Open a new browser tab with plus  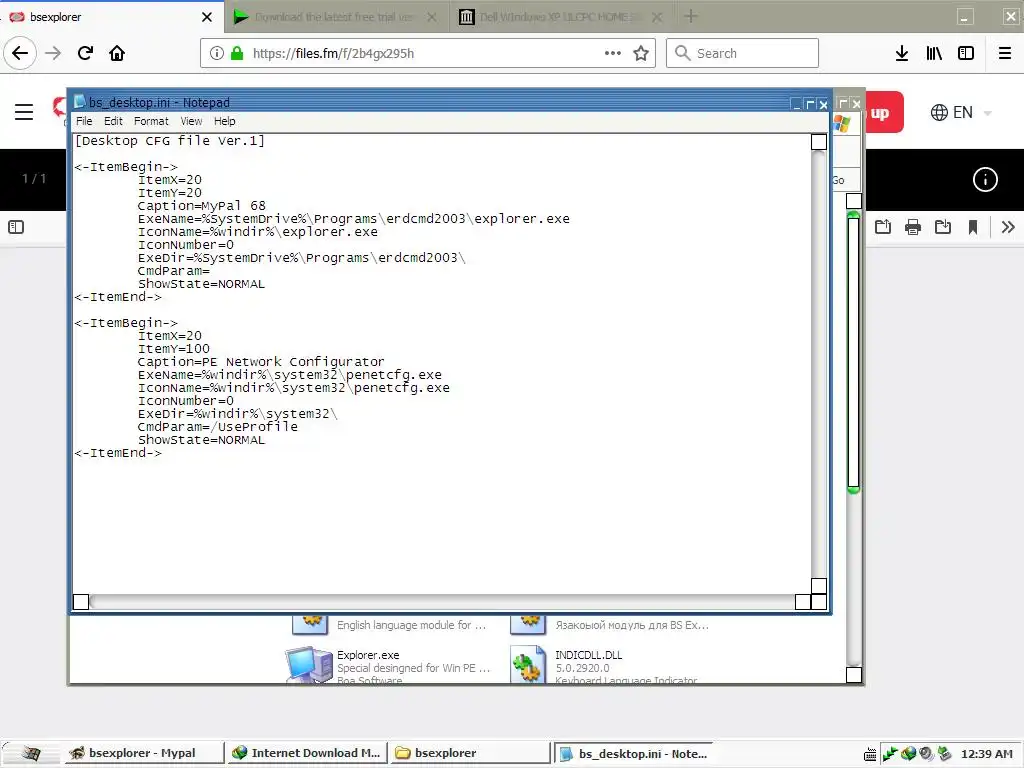pos(691,17)
